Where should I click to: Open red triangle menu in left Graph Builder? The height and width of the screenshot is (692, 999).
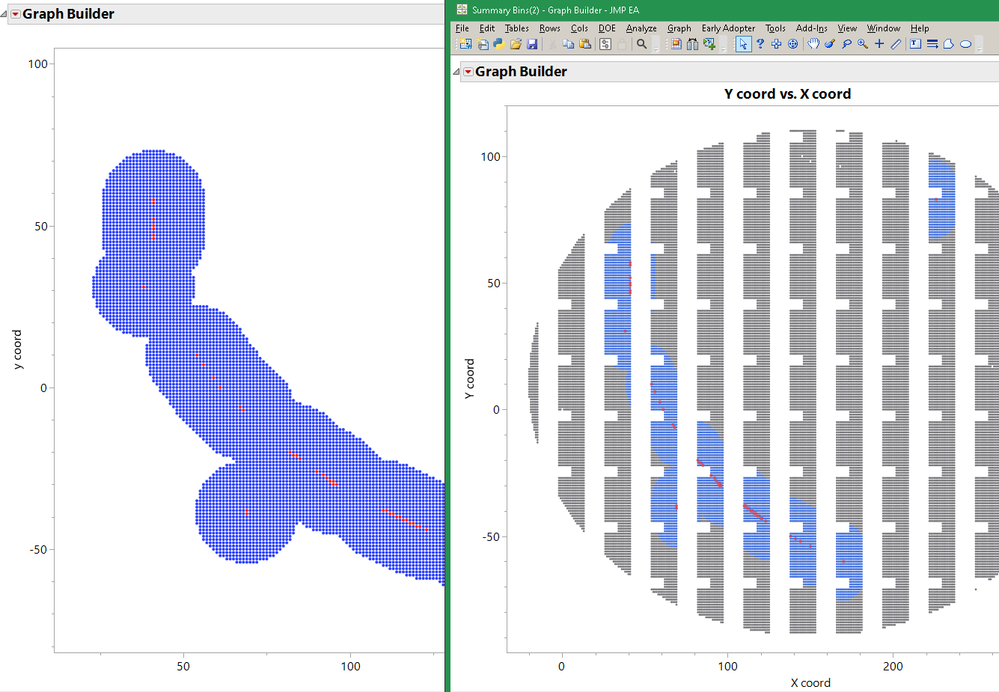tap(16, 14)
